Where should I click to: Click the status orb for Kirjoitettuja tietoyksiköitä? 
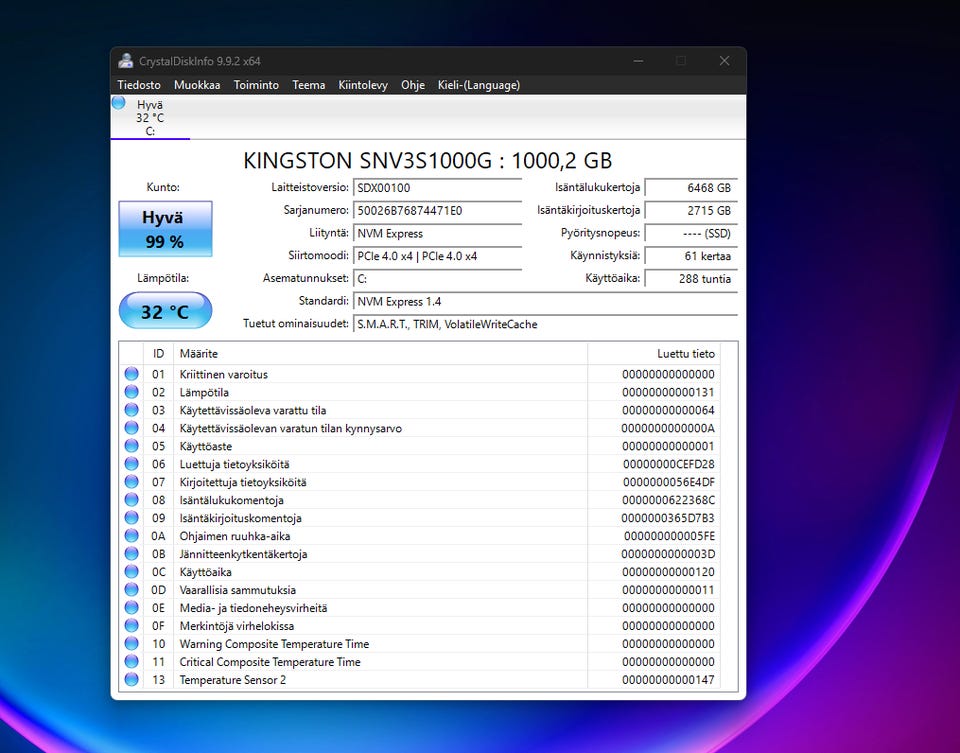131,482
